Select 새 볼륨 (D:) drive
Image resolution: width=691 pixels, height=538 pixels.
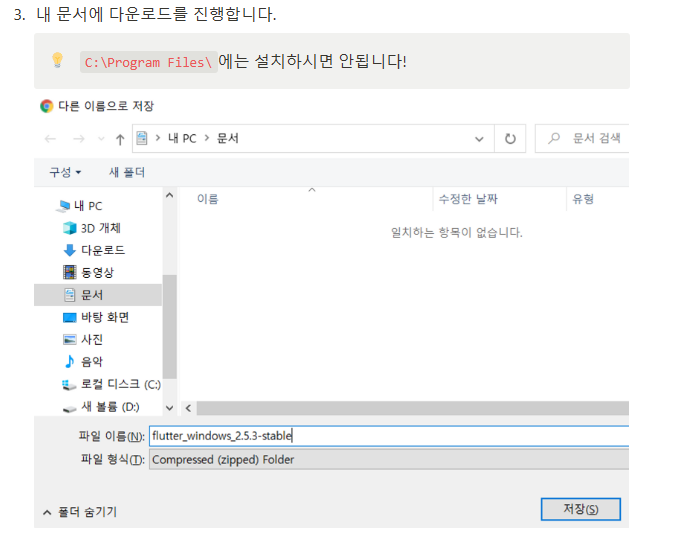tap(110, 407)
